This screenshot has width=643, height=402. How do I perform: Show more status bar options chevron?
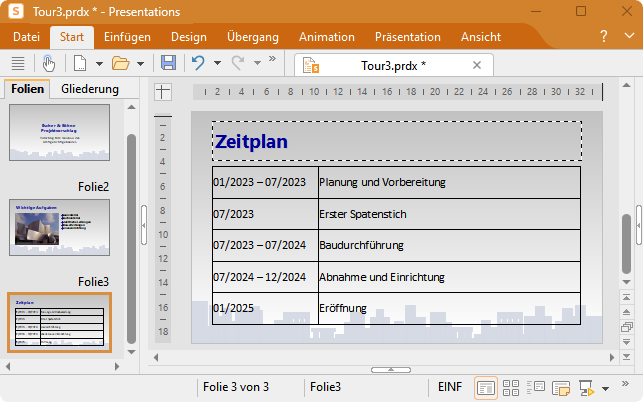[x=625, y=384]
